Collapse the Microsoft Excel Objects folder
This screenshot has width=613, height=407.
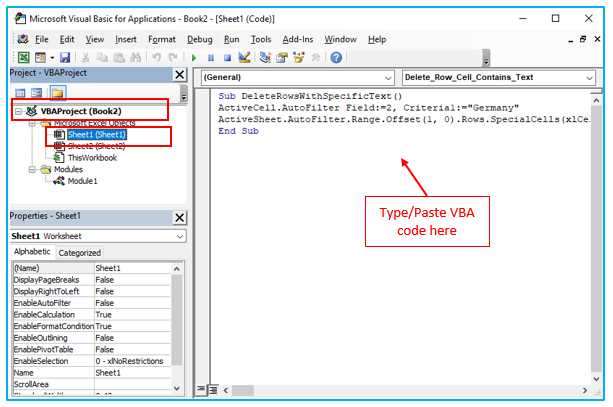click(32, 123)
